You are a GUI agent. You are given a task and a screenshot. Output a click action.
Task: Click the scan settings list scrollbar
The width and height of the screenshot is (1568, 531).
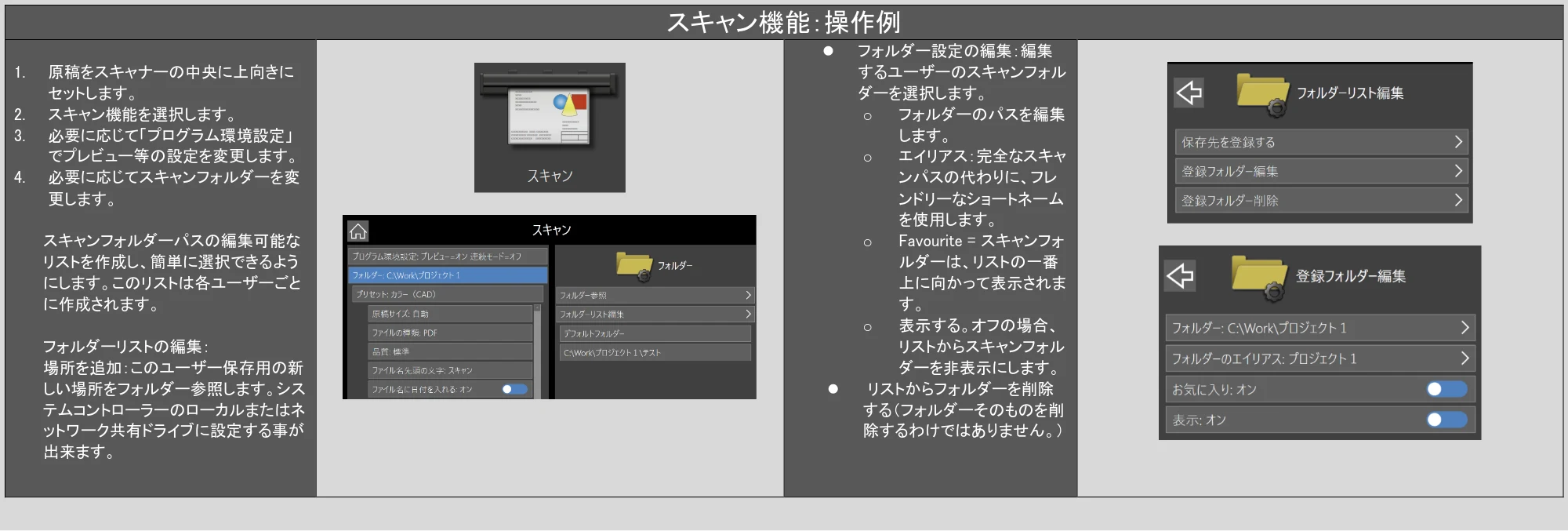tap(537, 351)
